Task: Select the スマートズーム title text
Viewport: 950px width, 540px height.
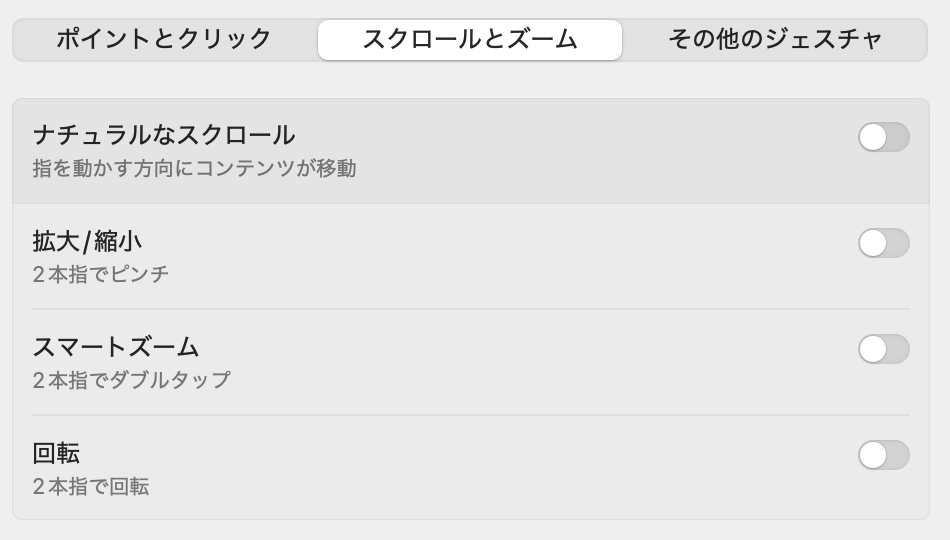Action: pos(116,347)
